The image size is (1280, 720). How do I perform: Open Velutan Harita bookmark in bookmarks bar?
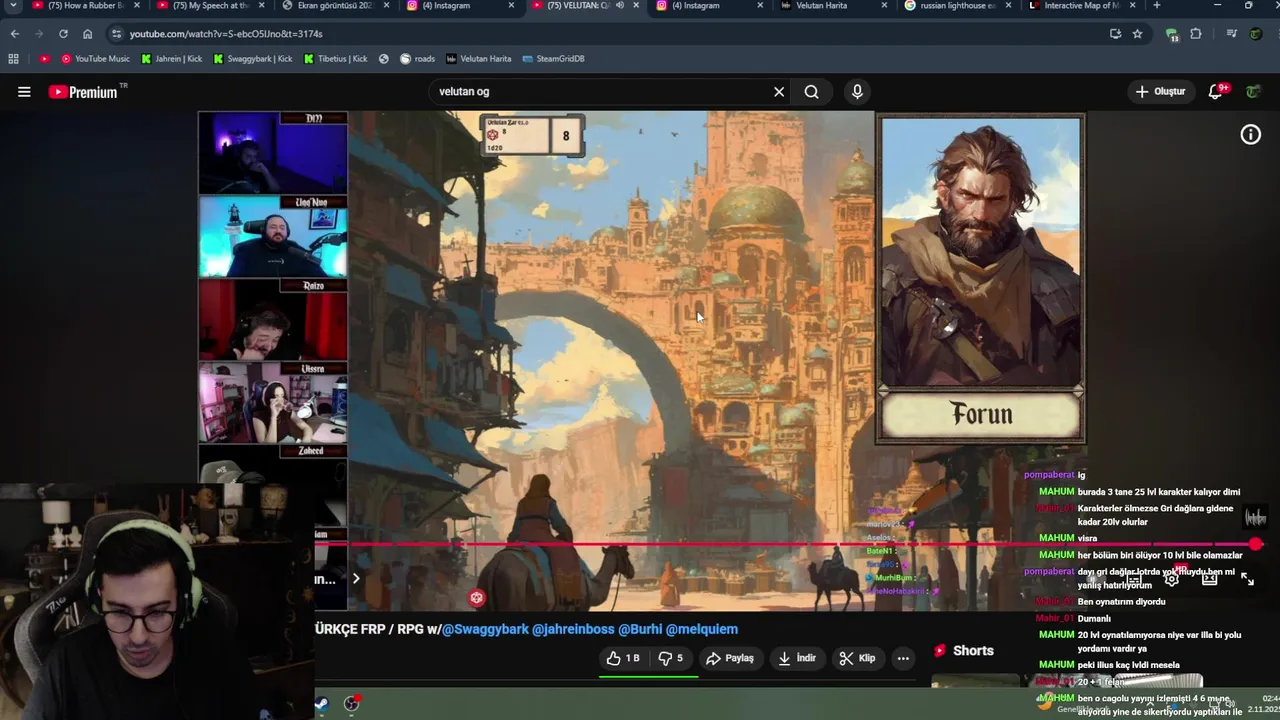coord(479,59)
